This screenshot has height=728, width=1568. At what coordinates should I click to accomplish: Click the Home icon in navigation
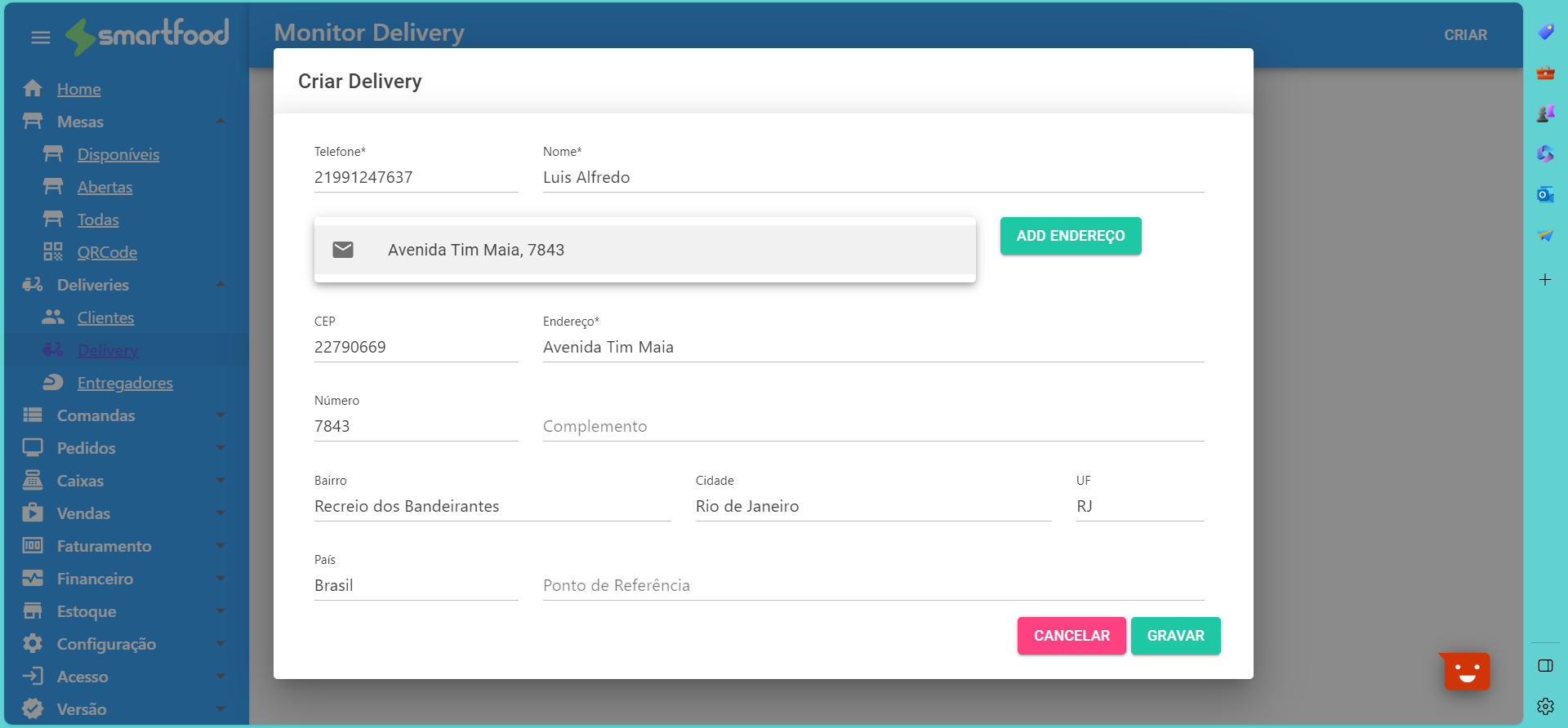tap(33, 89)
